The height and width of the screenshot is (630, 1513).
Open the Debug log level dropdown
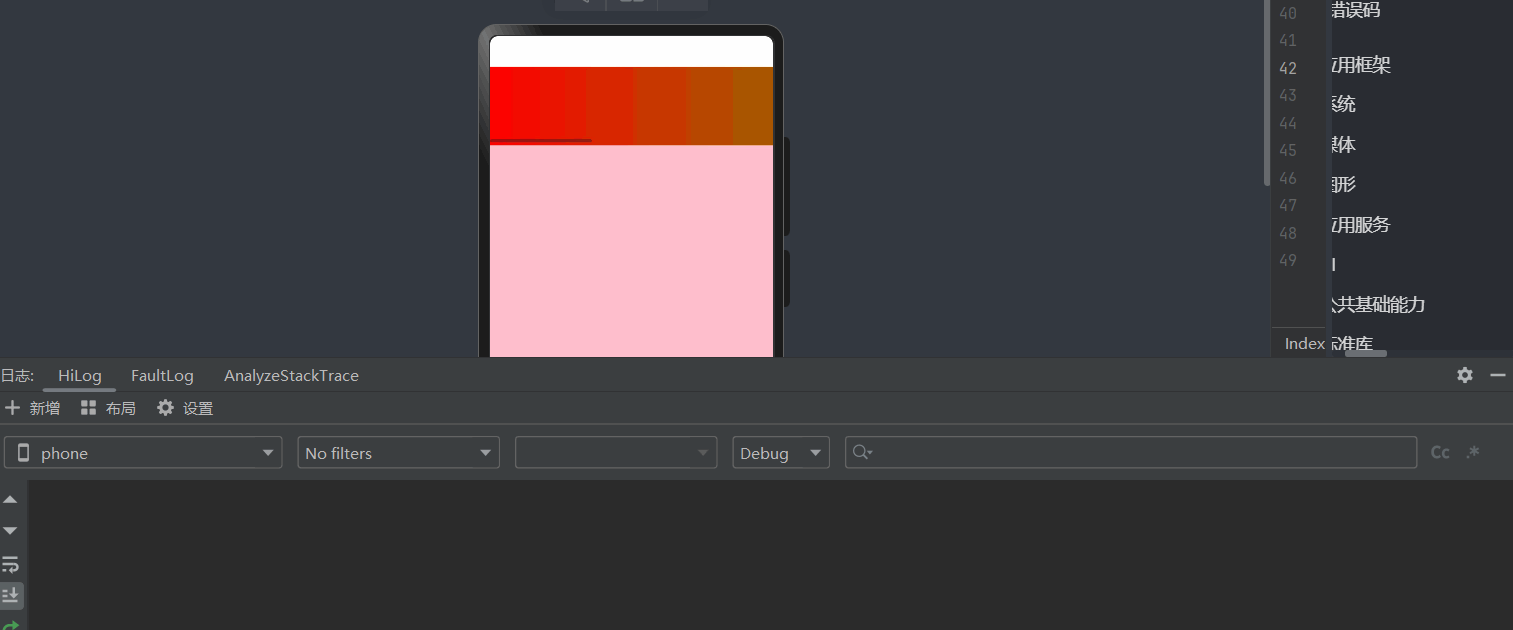[780, 452]
